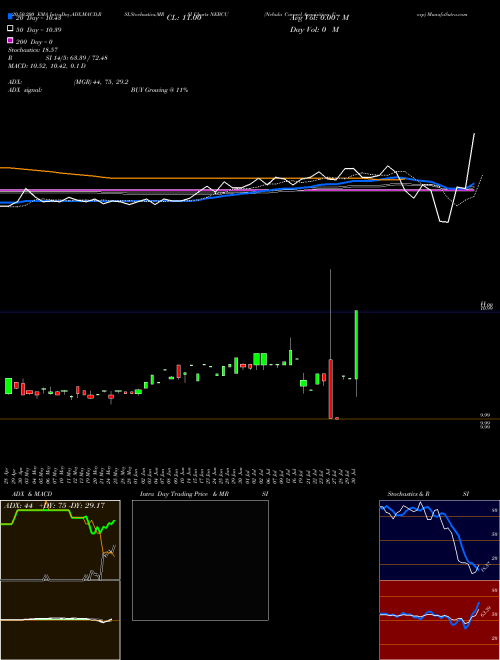Click the tall green candle for 30 Jul
500x660 pixels.
coord(356,344)
